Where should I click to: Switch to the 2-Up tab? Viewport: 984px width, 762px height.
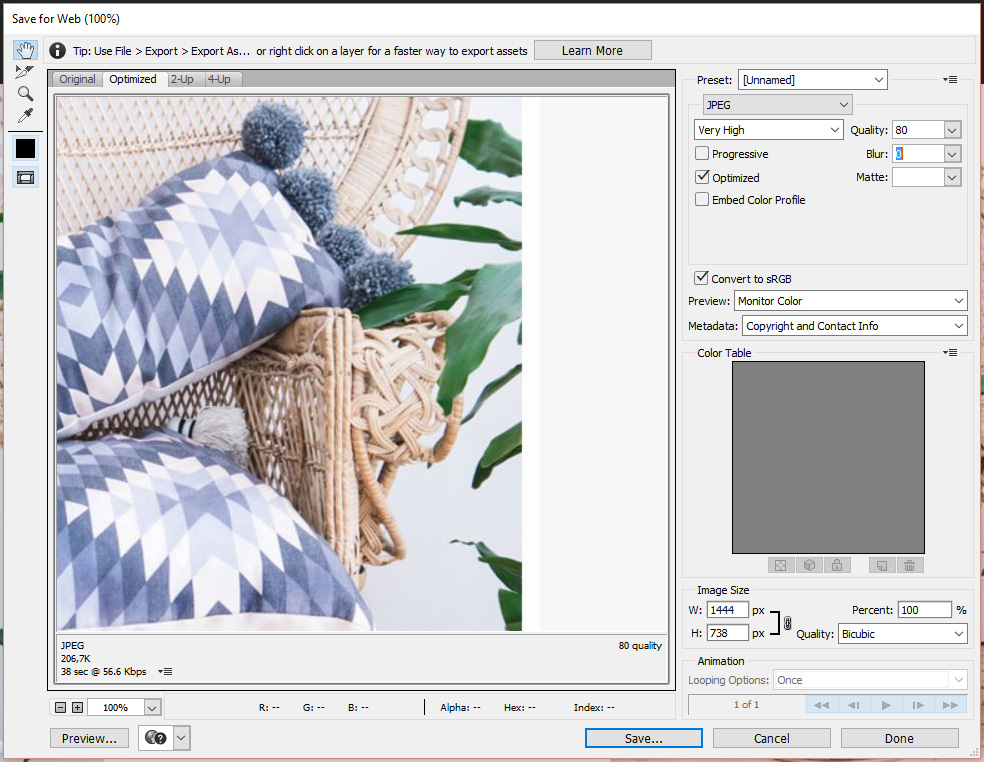click(182, 79)
